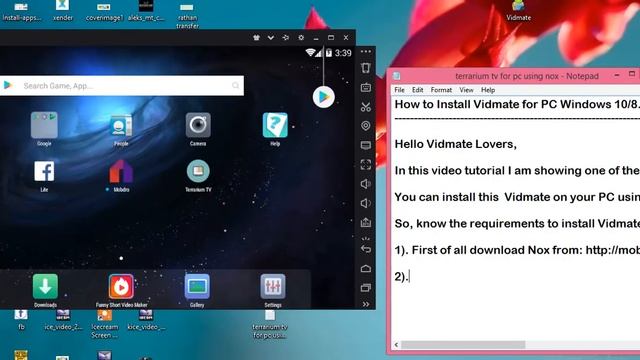Open the Google folder in emulator
Viewport: 640px width, 360px height.
coord(44,129)
